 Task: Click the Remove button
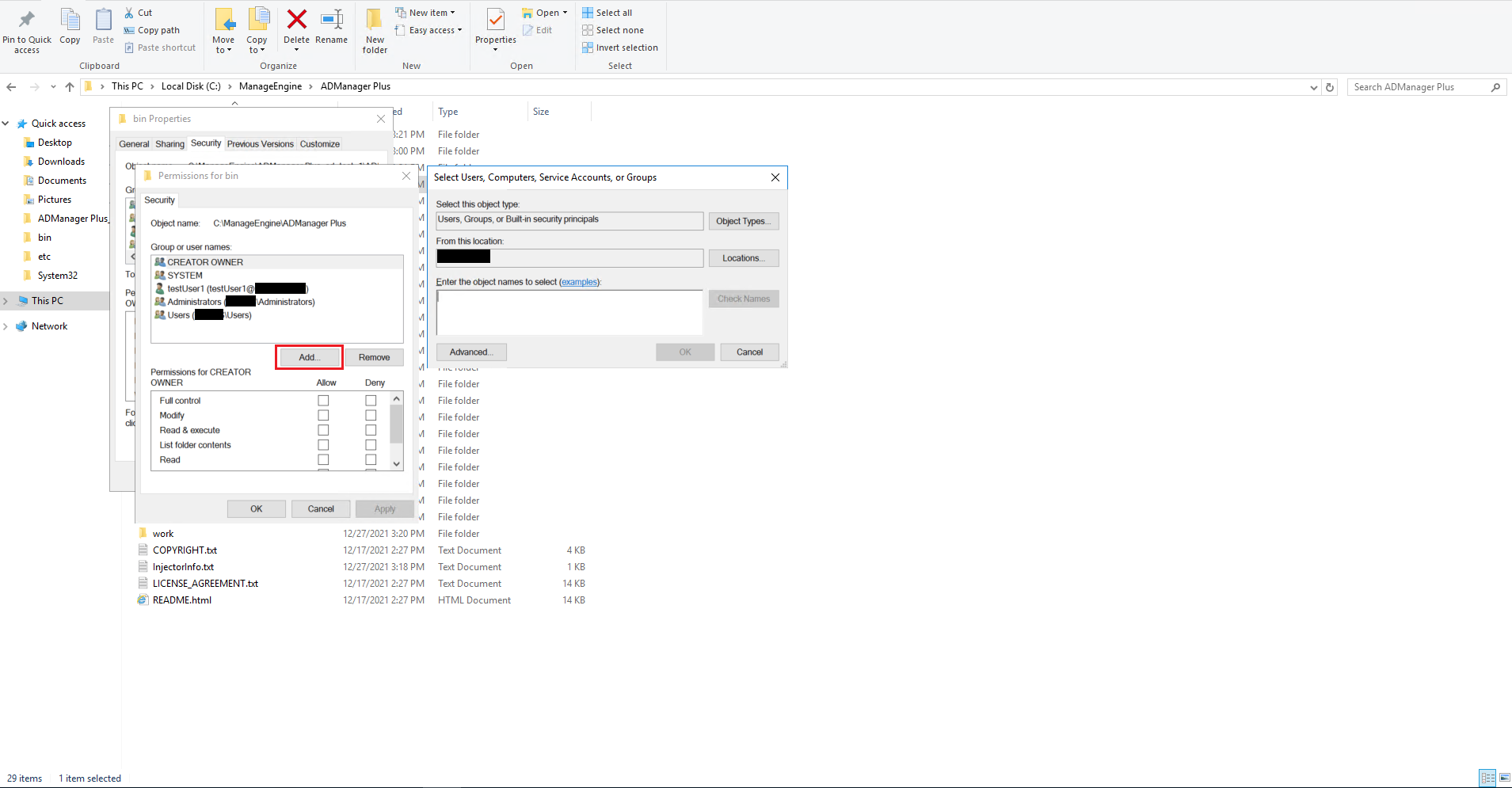pyautogui.click(x=374, y=357)
